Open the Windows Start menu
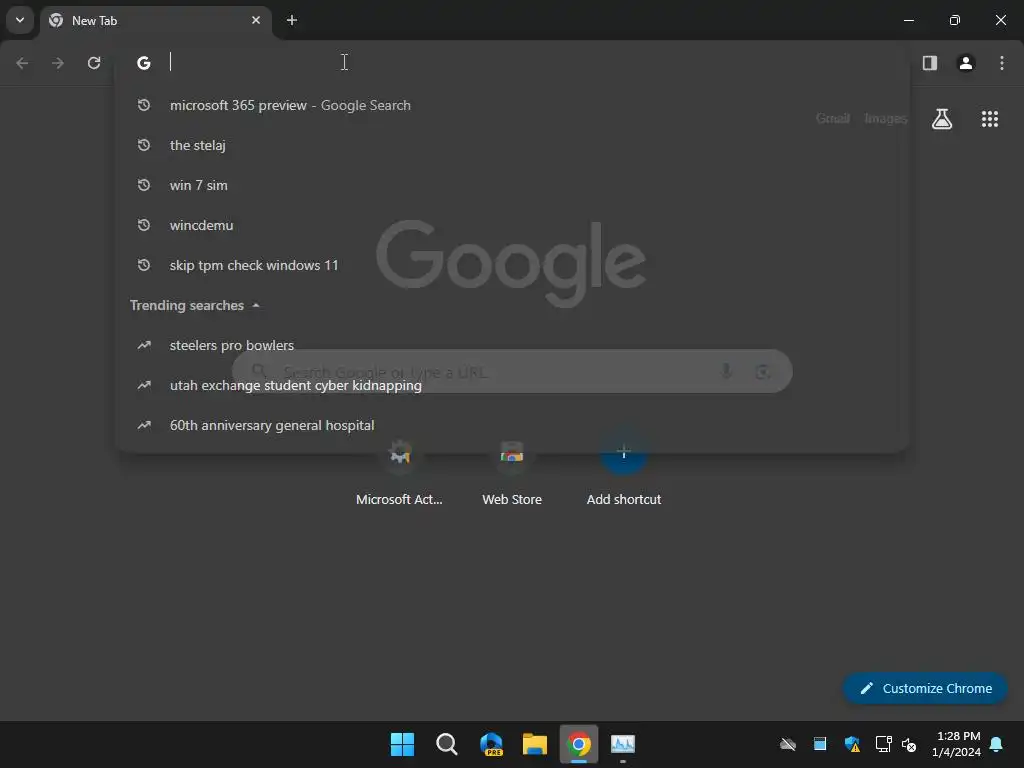This screenshot has width=1024, height=768. 402,744
